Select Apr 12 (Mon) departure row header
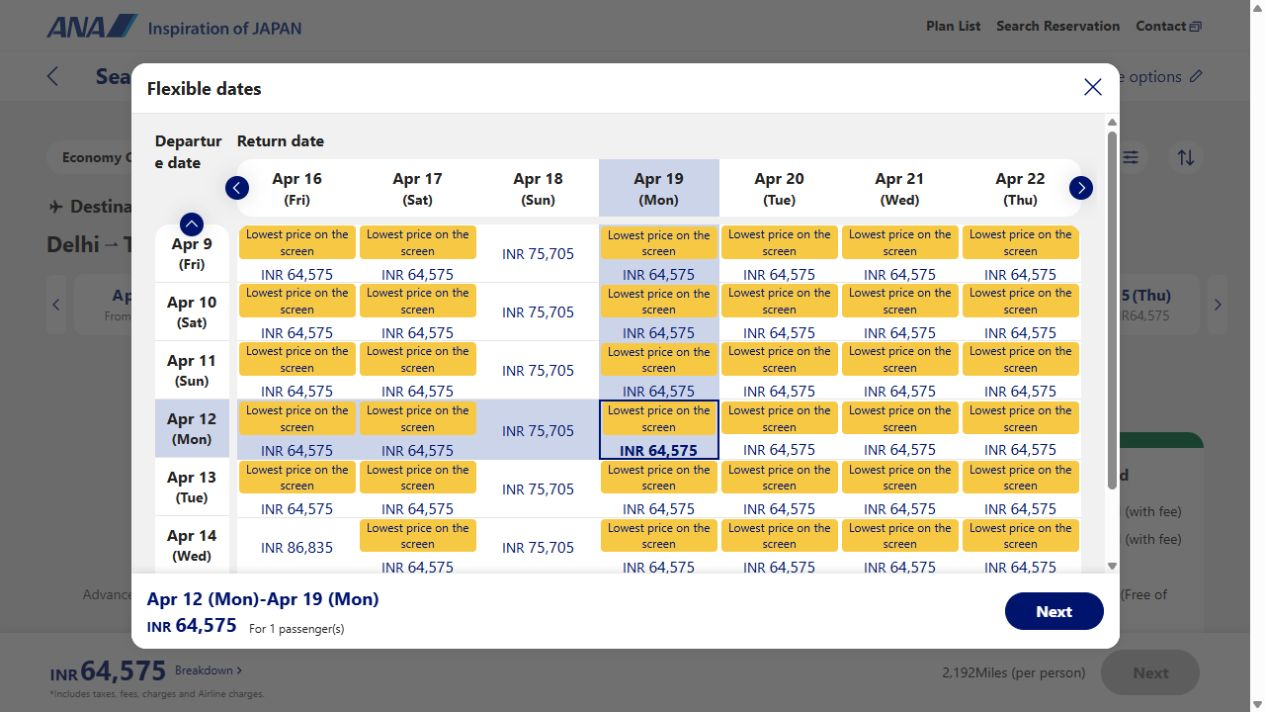Screen dimensions: 1265x712 [x=192, y=429]
